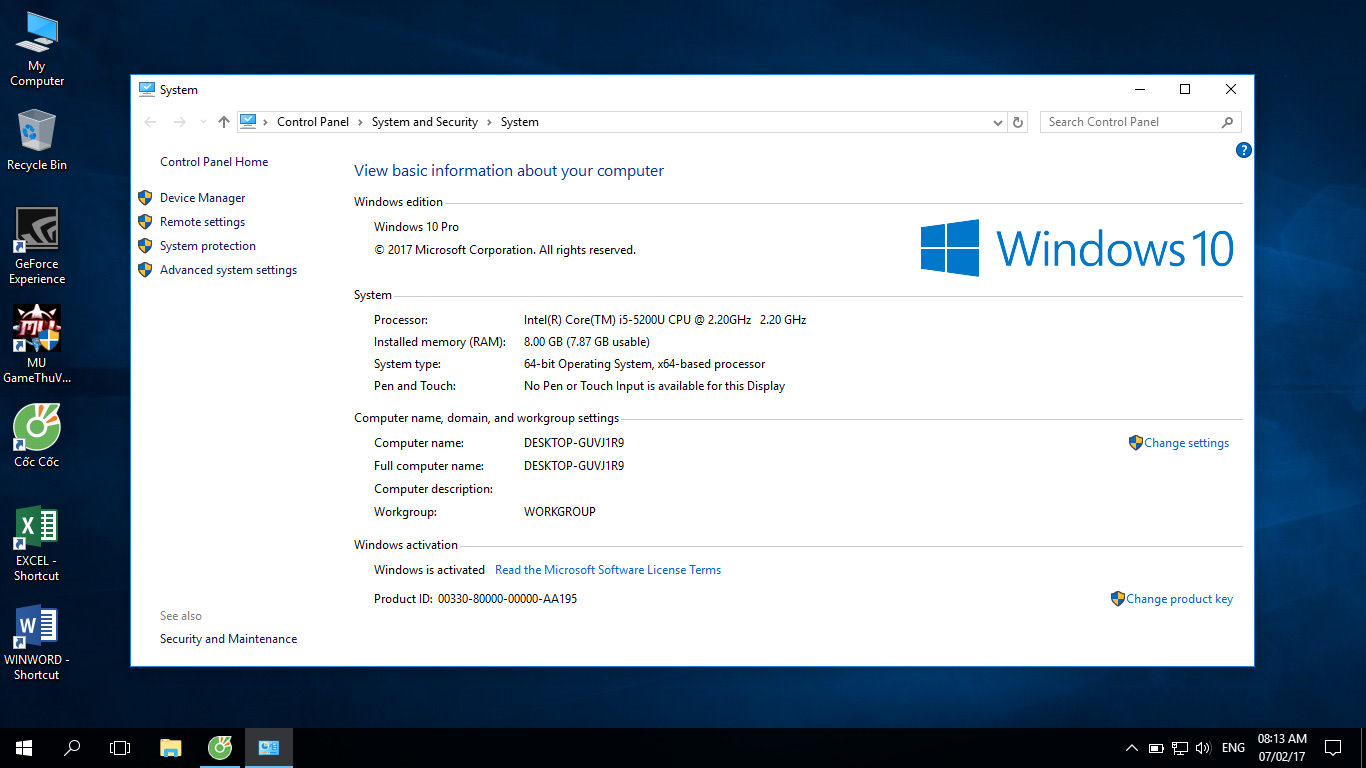Image resolution: width=1366 pixels, height=768 pixels.
Task: Open Device Manager link
Action: pos(202,198)
